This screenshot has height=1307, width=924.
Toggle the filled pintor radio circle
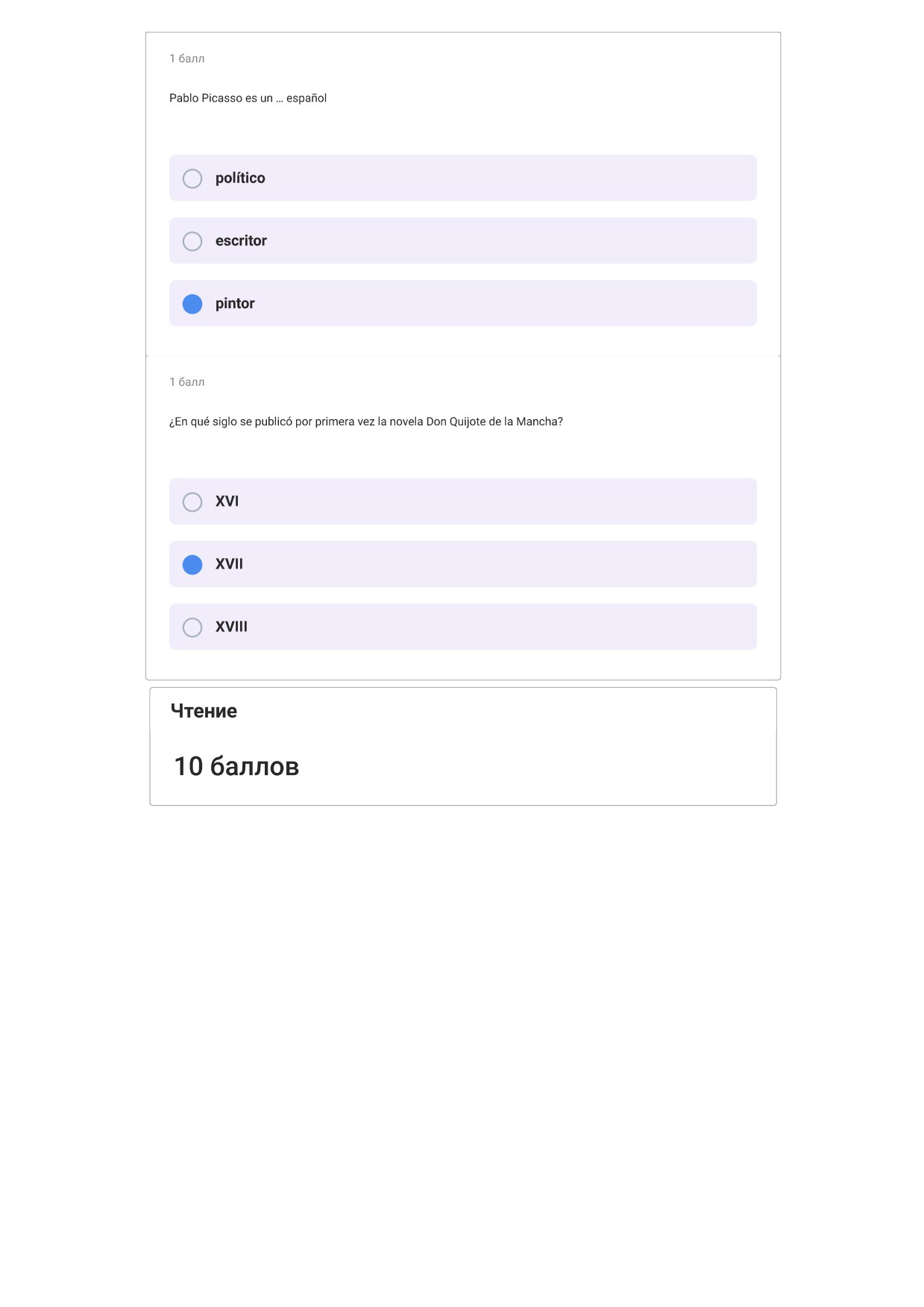point(192,304)
